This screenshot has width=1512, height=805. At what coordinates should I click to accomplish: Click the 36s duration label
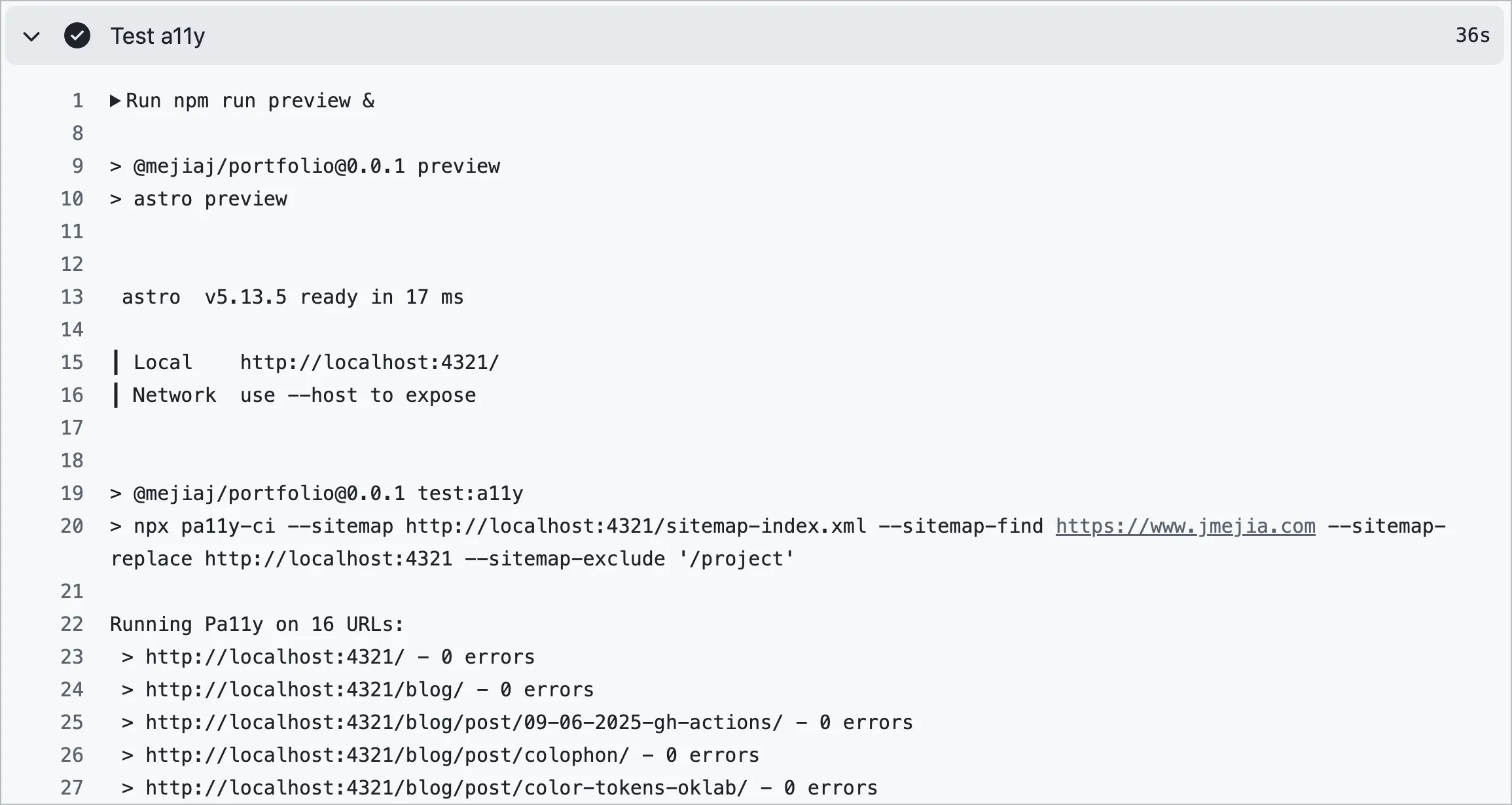click(x=1472, y=35)
